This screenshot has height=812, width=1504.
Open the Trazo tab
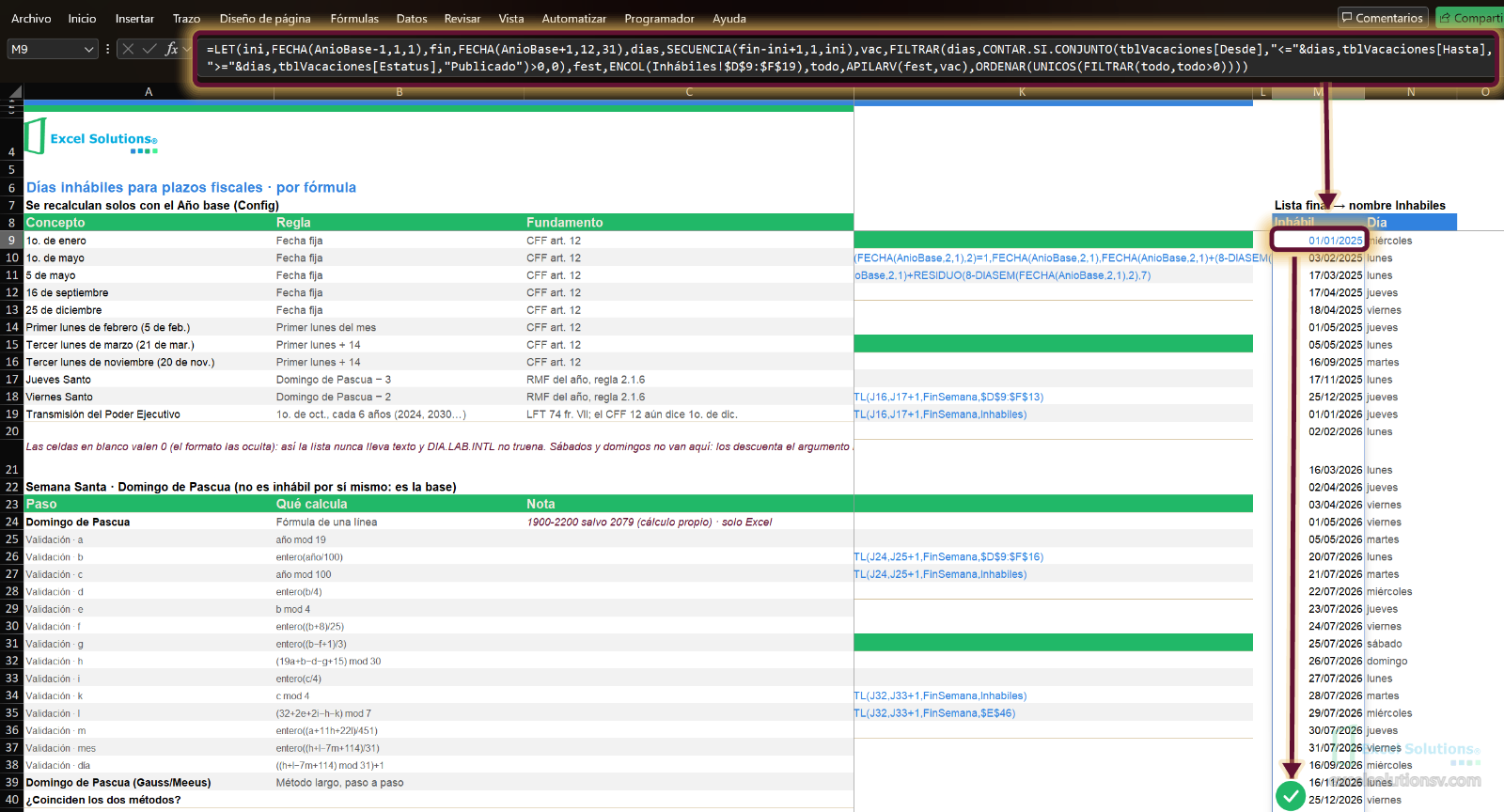click(x=186, y=18)
